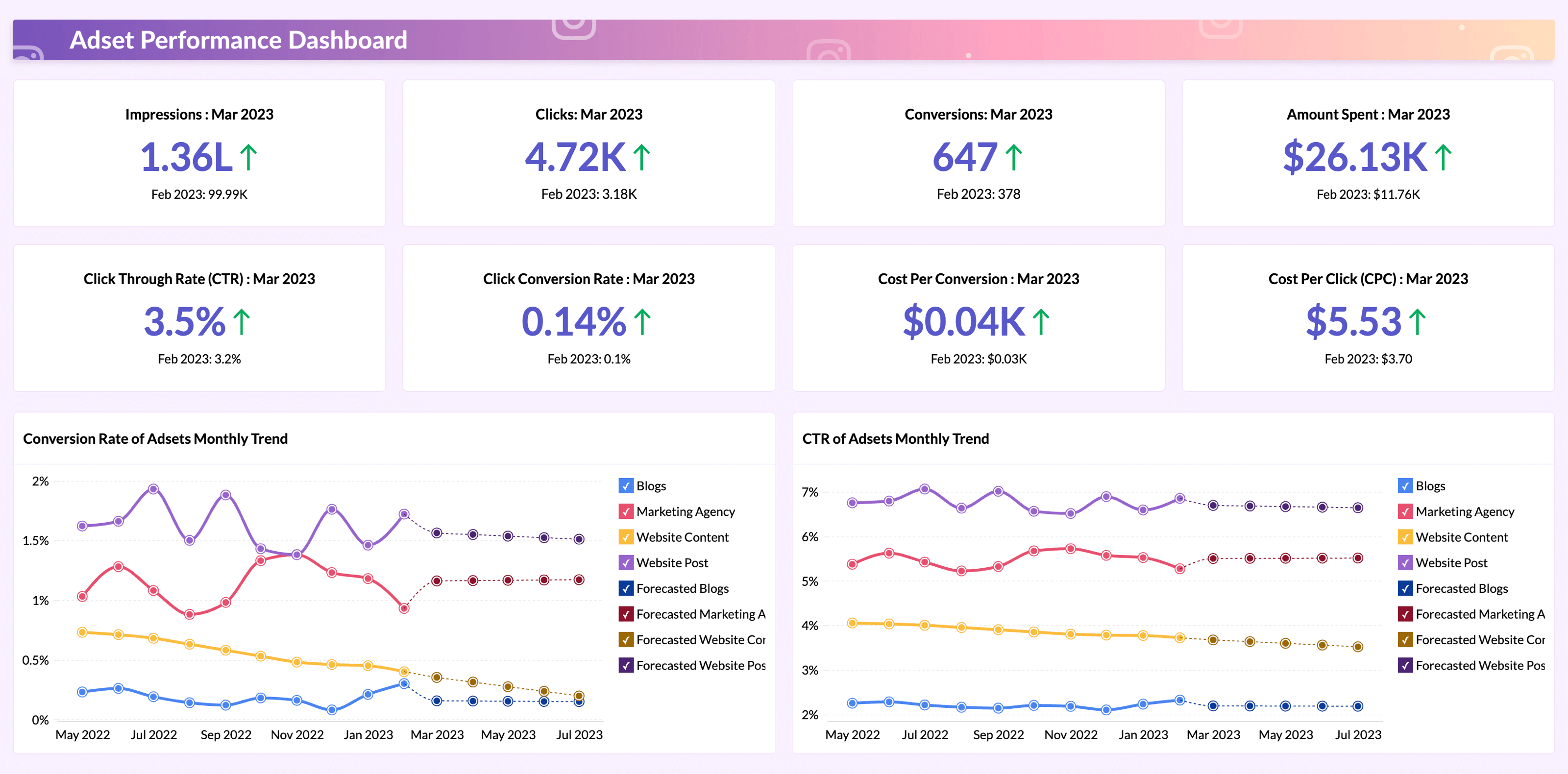Click the CTR of Adsets Monthly Trend title
1568x774 pixels.
(896, 438)
